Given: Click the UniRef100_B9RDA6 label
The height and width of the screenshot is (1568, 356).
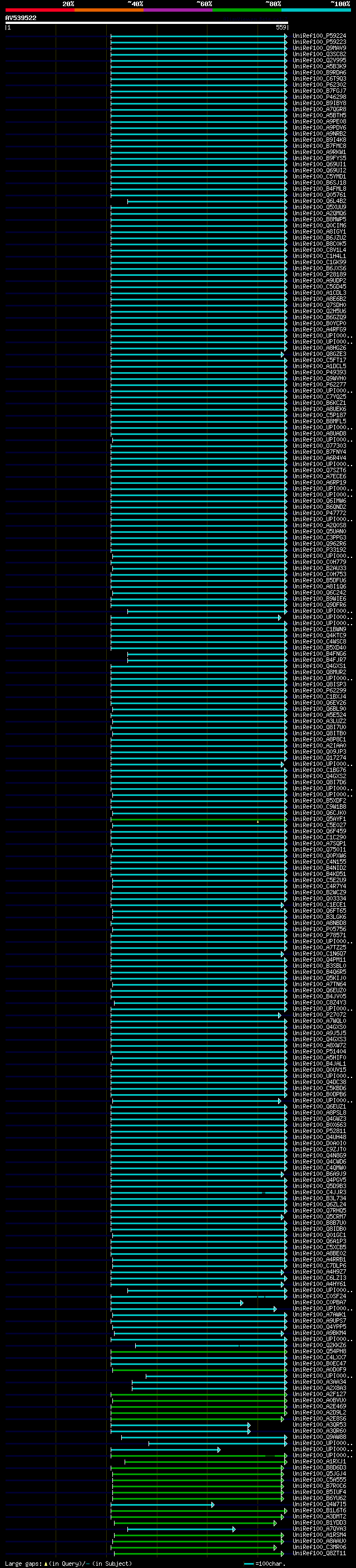Looking at the screenshot, I should 319,72.
